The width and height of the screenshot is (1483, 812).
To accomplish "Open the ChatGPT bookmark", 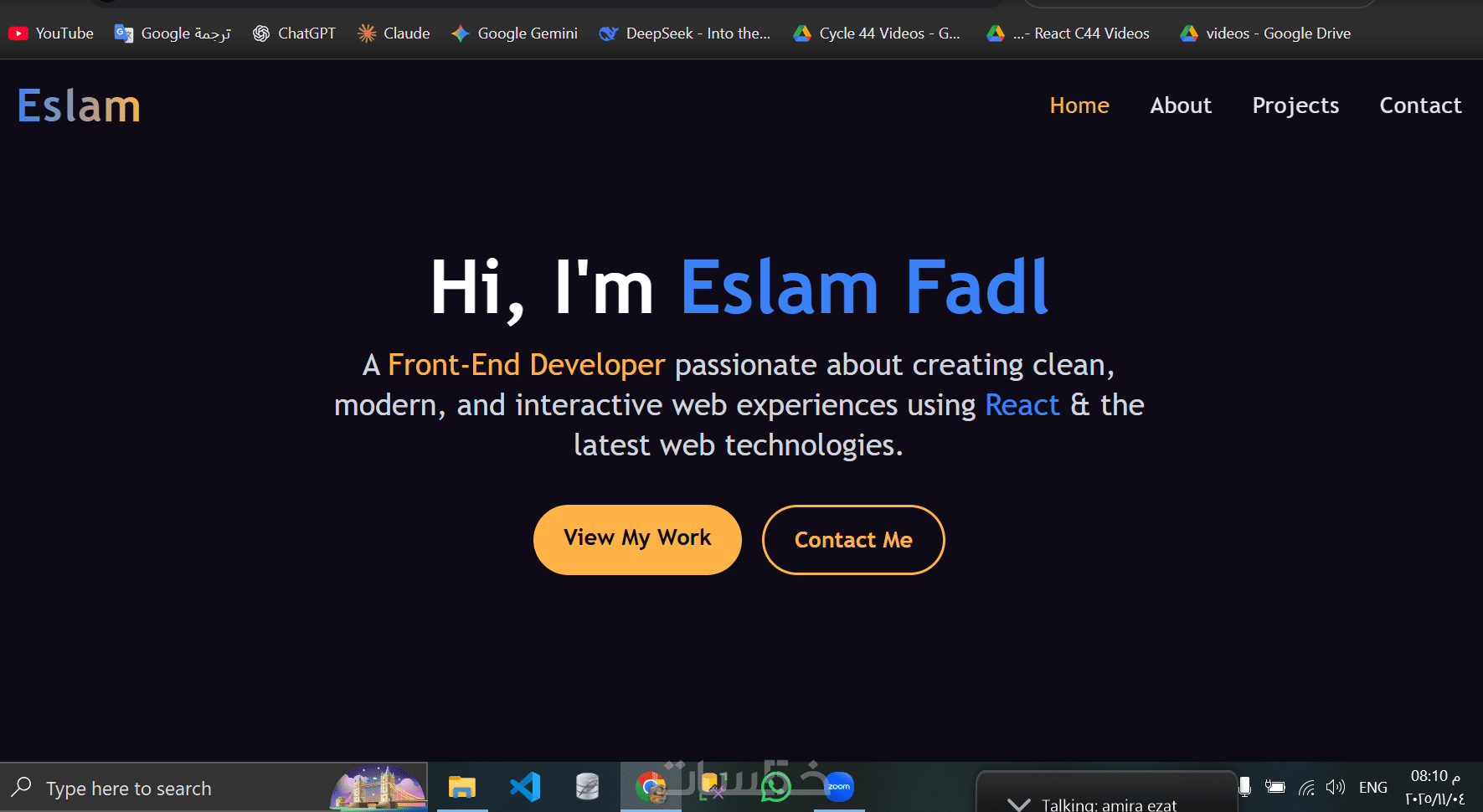I will (294, 33).
